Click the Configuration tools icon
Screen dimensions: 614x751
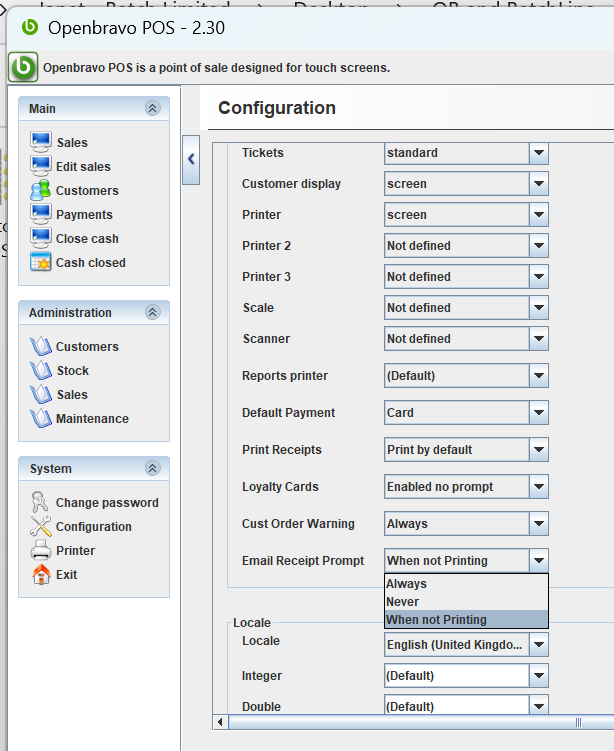tap(41, 526)
